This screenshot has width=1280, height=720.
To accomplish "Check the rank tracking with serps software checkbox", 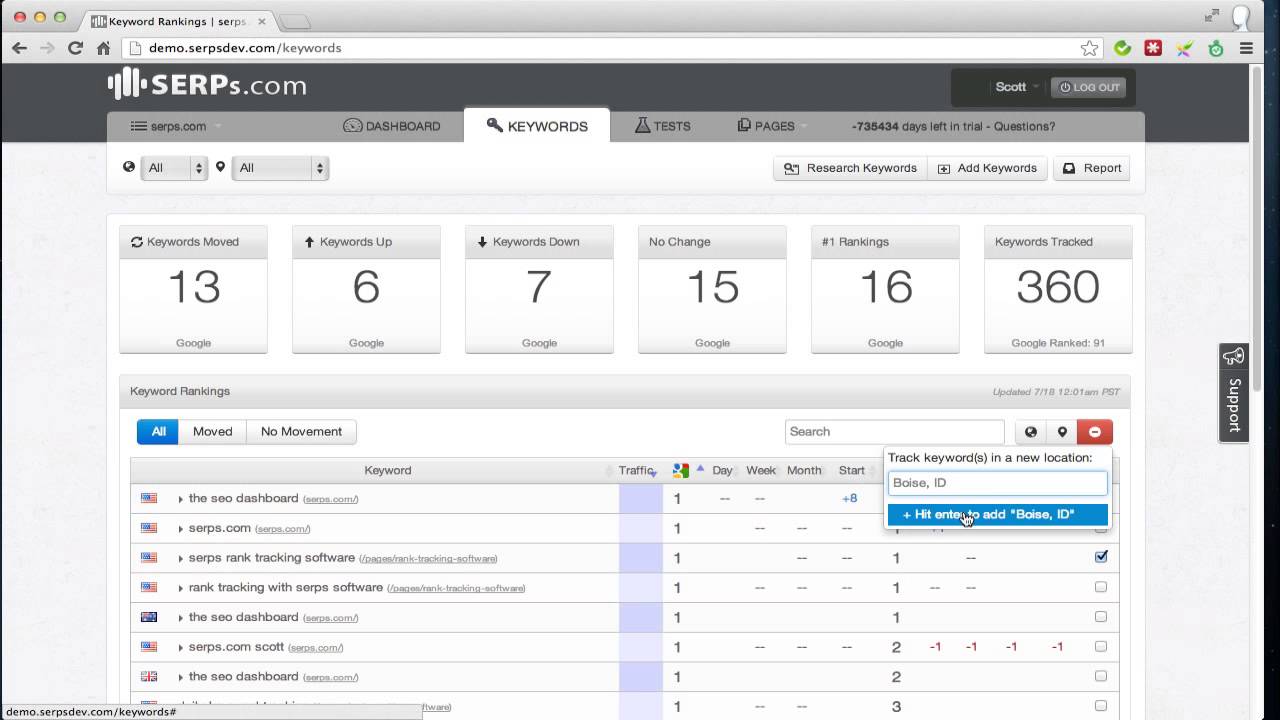I will [x=1101, y=587].
